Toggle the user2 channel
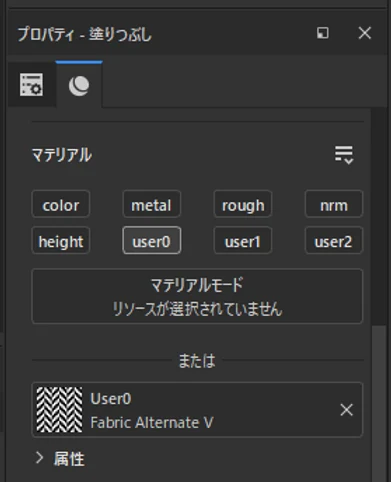The image size is (391, 482). pyautogui.click(x=334, y=241)
